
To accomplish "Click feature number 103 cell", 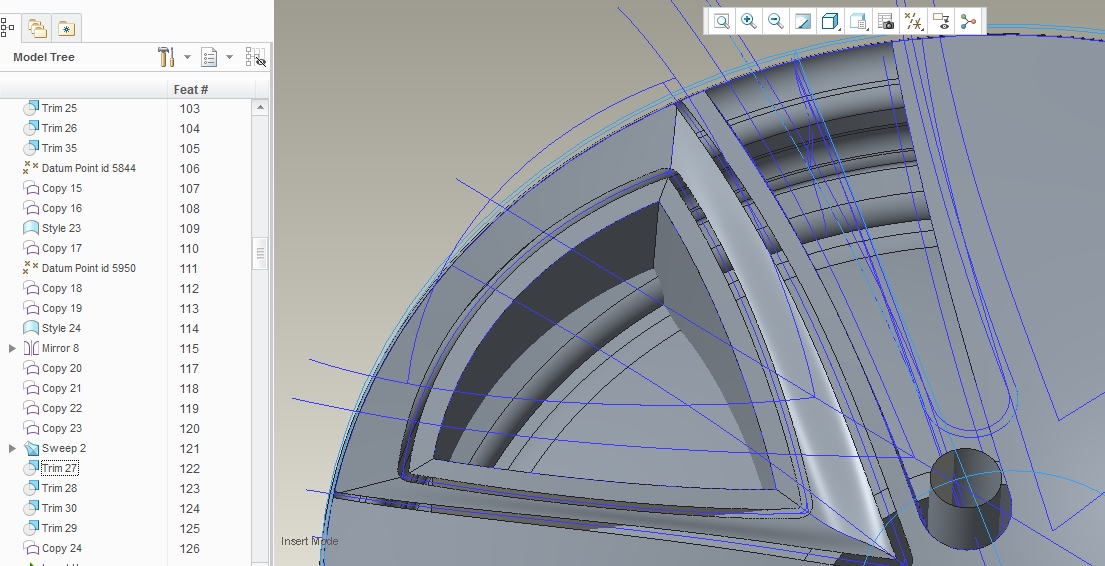I will 190,109.
